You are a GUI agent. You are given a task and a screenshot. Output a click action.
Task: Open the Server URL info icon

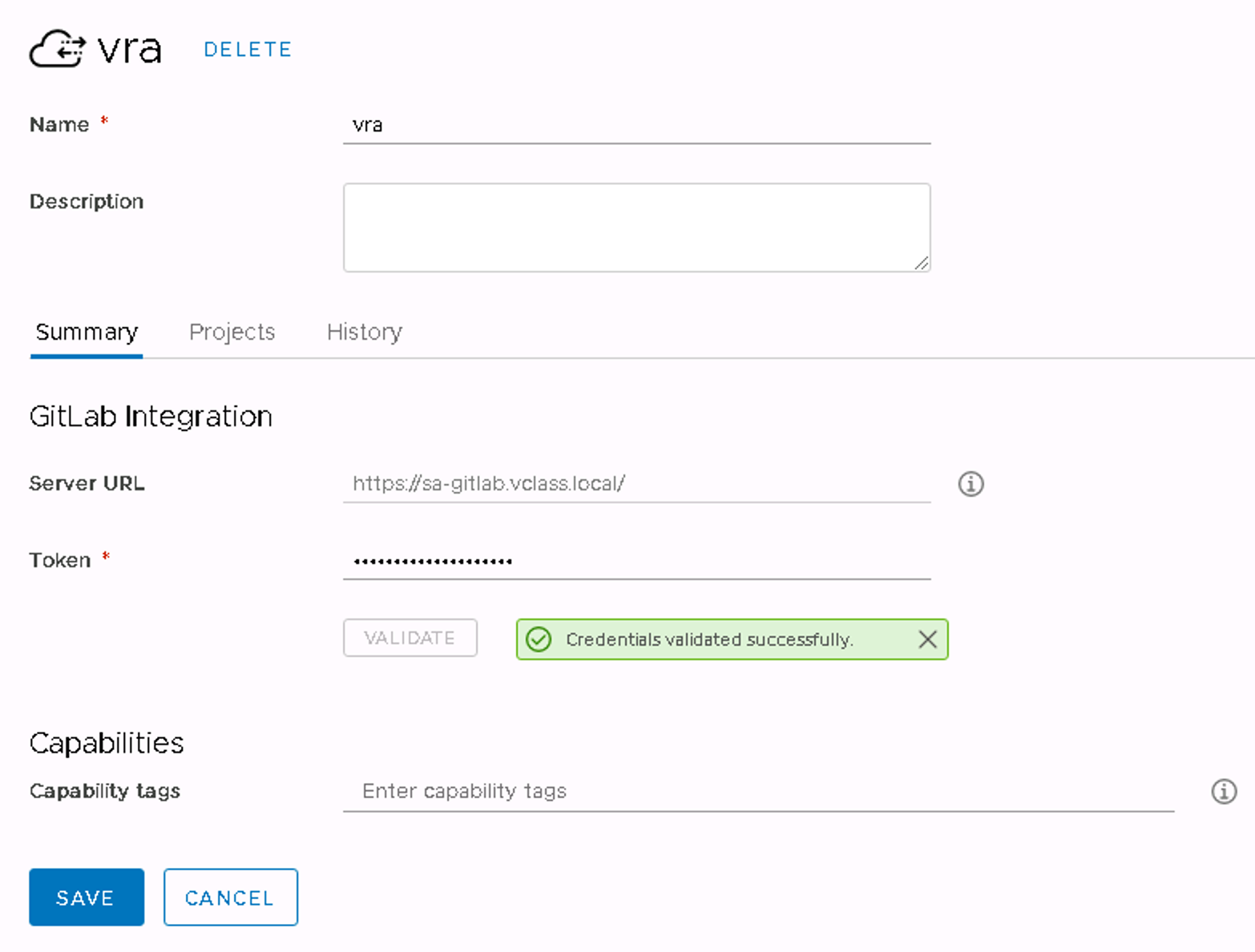(971, 484)
